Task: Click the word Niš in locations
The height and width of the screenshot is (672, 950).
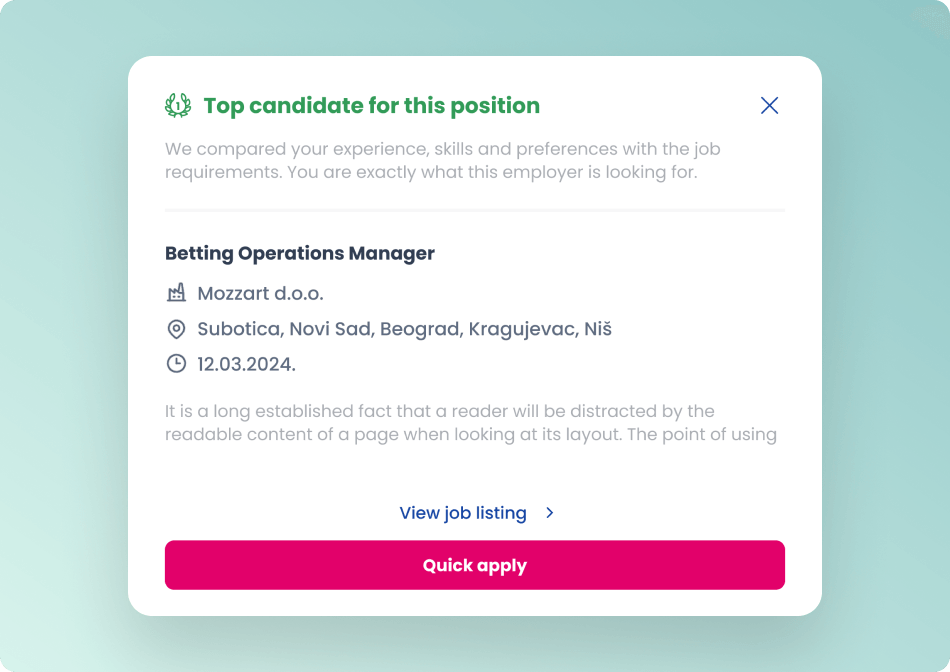Action: (598, 328)
